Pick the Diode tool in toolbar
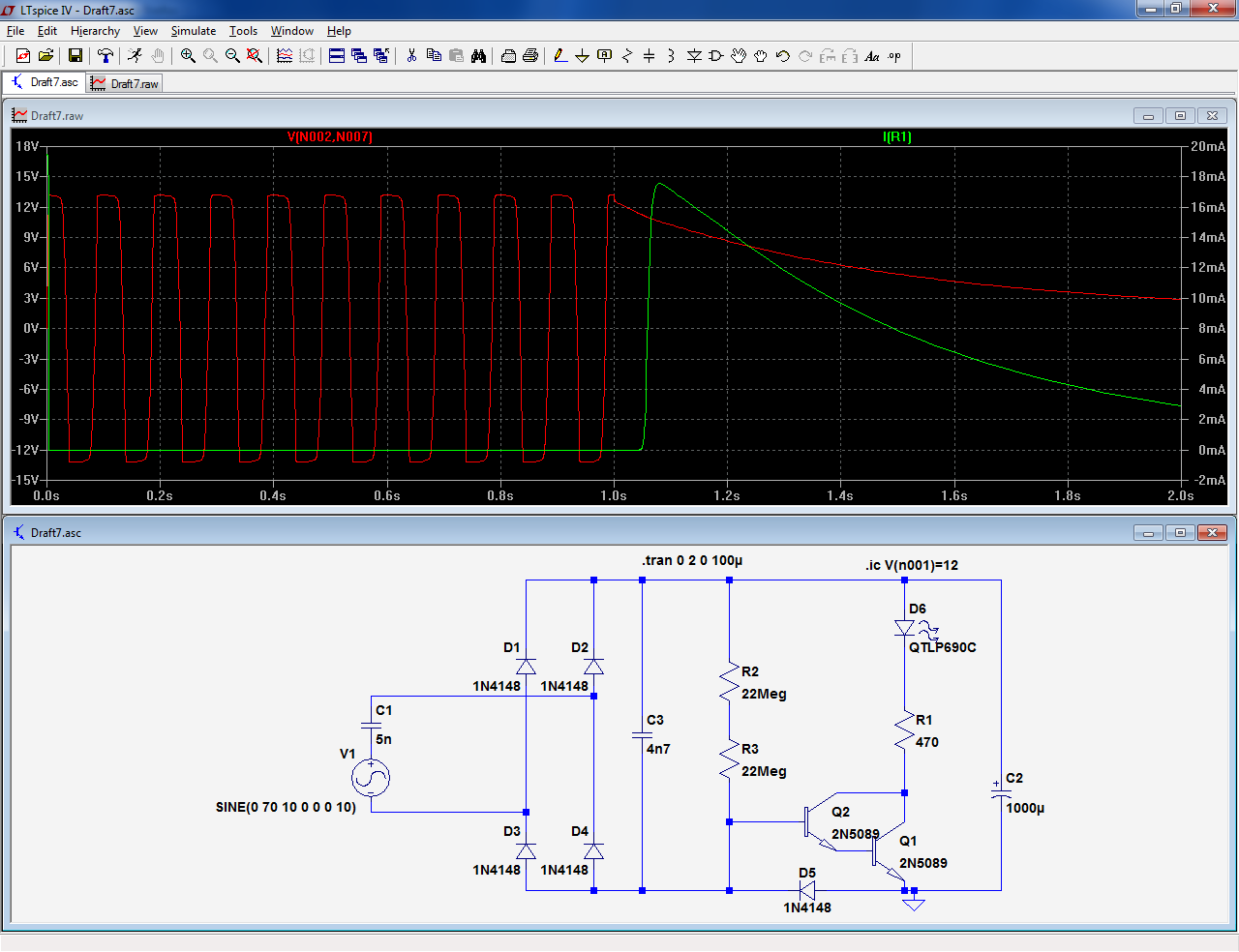1239x952 pixels. click(694, 56)
